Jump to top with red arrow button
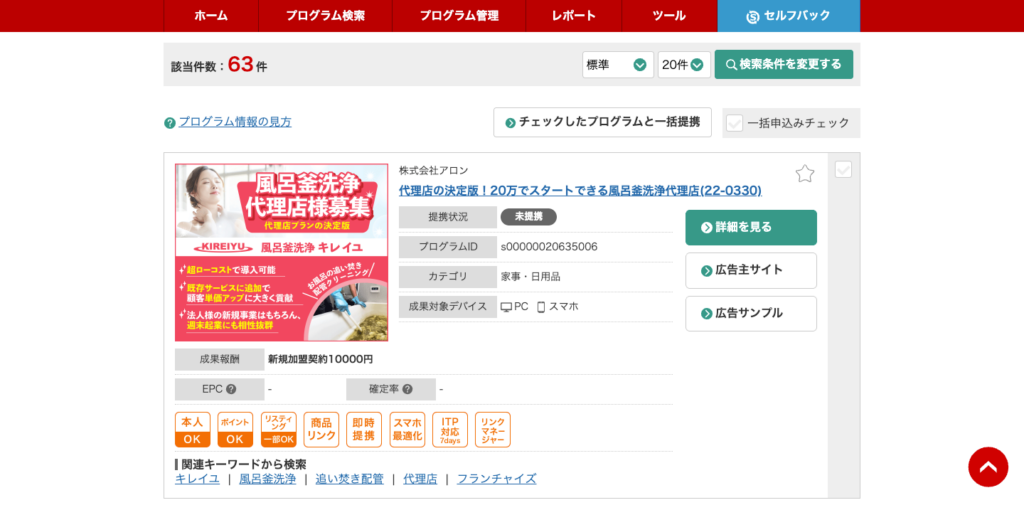The height and width of the screenshot is (510, 1024). coord(988,467)
